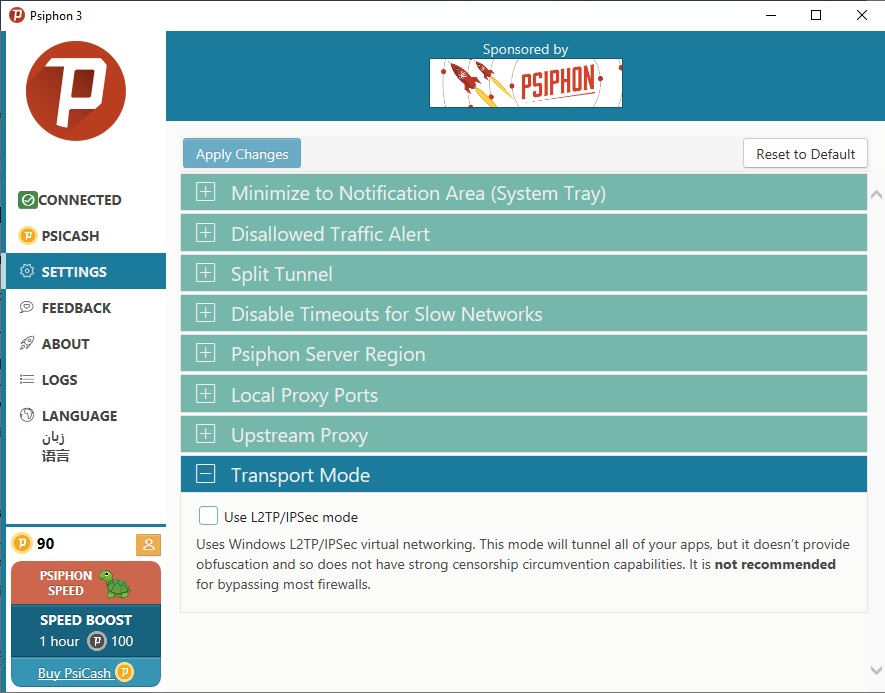Click the settings scrollbar down arrow
Viewport: 885px width, 693px height.
pos(876,670)
